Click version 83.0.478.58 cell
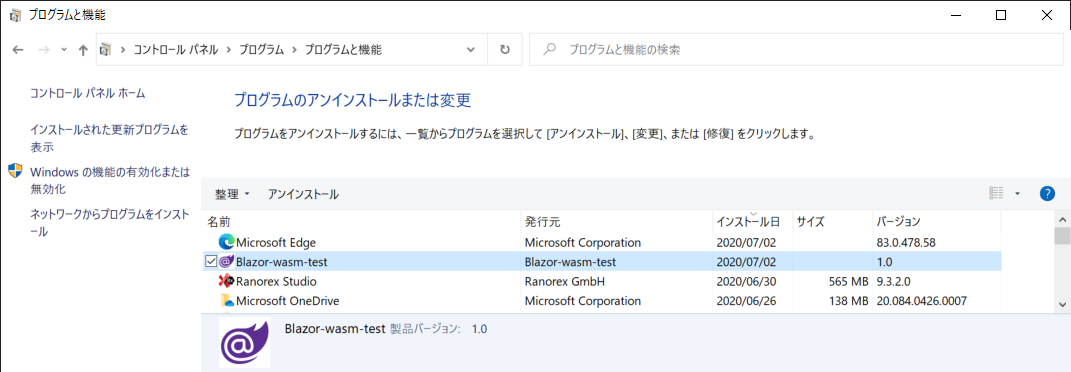Screen dimensions: 1071x372 coord(906,242)
